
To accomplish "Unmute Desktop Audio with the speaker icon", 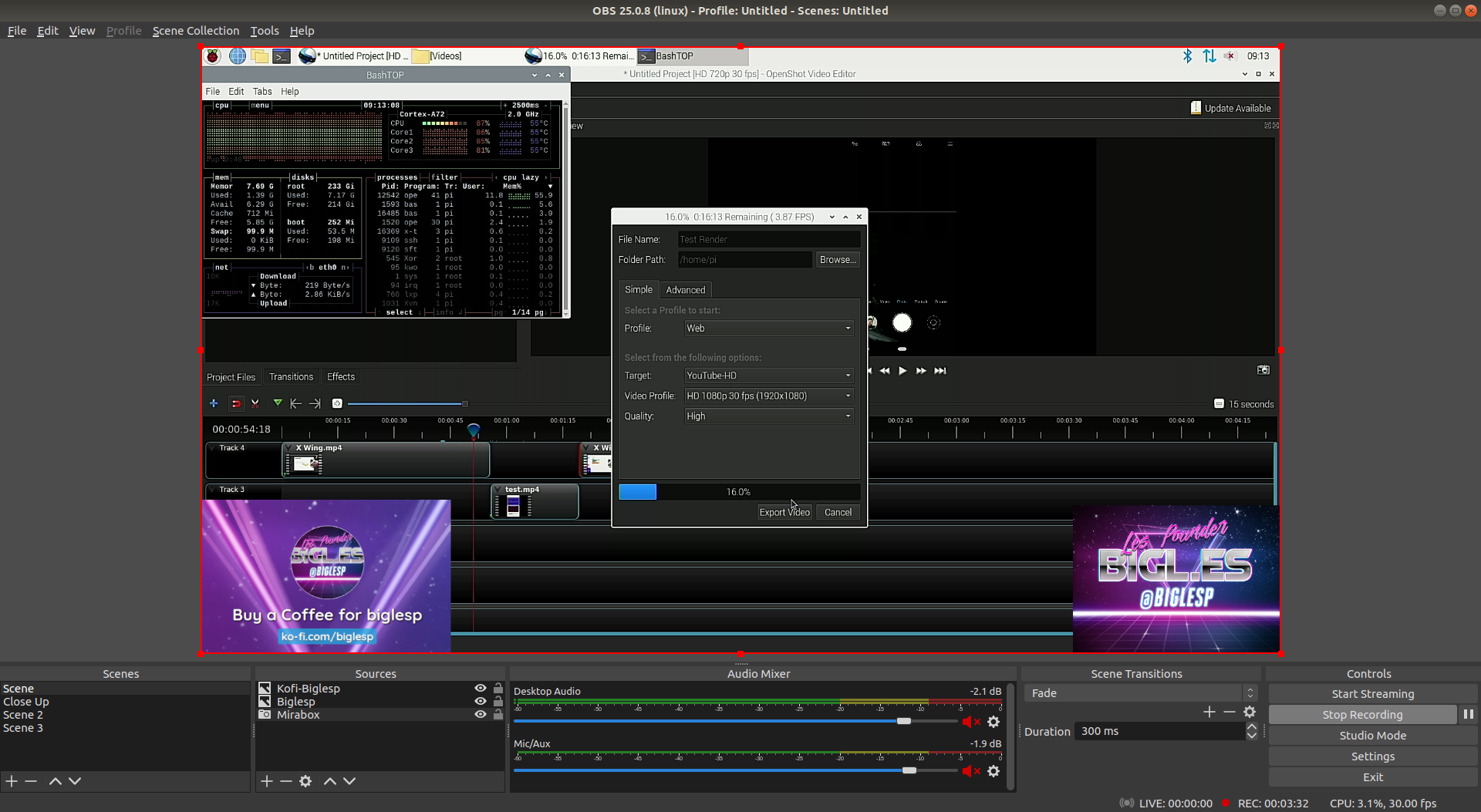I will coord(971,722).
